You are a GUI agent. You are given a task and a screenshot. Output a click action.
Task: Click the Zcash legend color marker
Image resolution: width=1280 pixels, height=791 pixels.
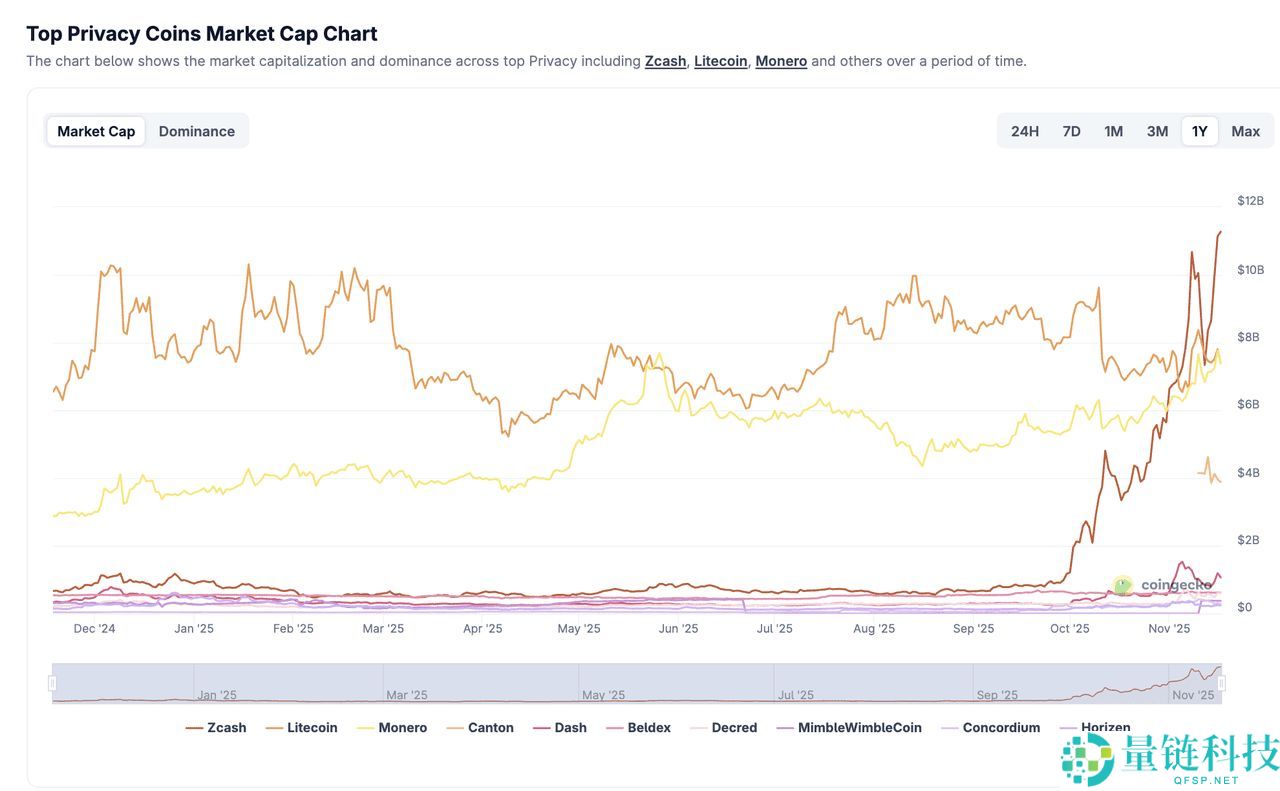click(194, 727)
